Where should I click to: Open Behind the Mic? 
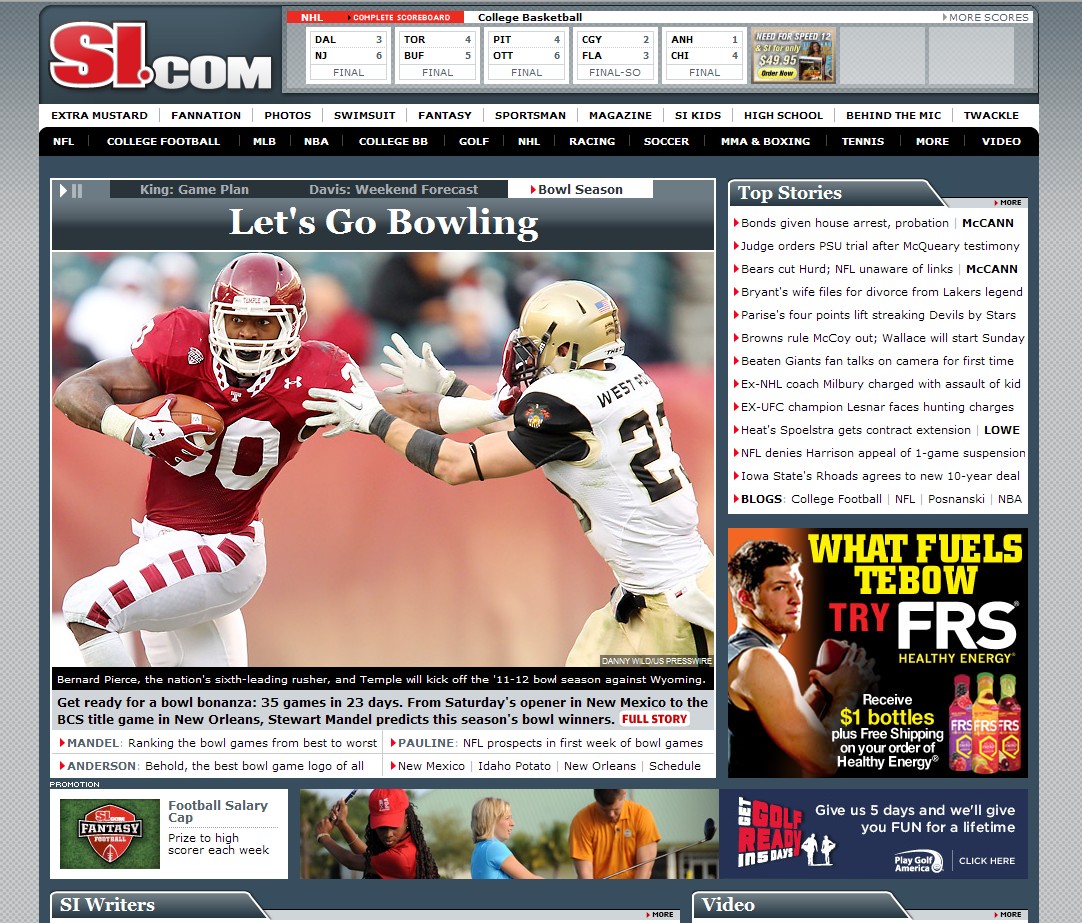[x=894, y=115]
